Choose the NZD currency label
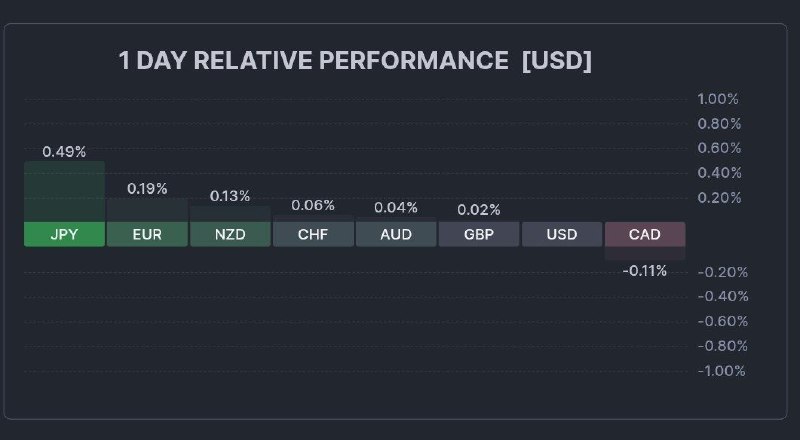Image resolution: width=800 pixels, height=440 pixels. pyautogui.click(x=230, y=235)
